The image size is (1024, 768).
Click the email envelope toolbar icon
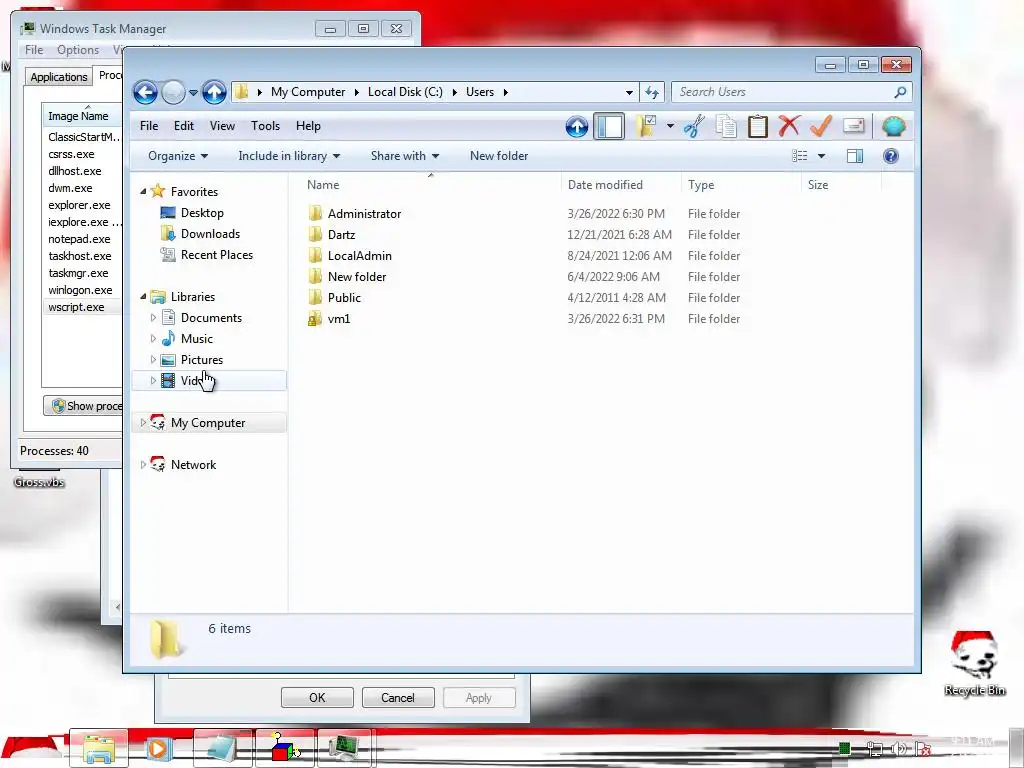[854, 125]
